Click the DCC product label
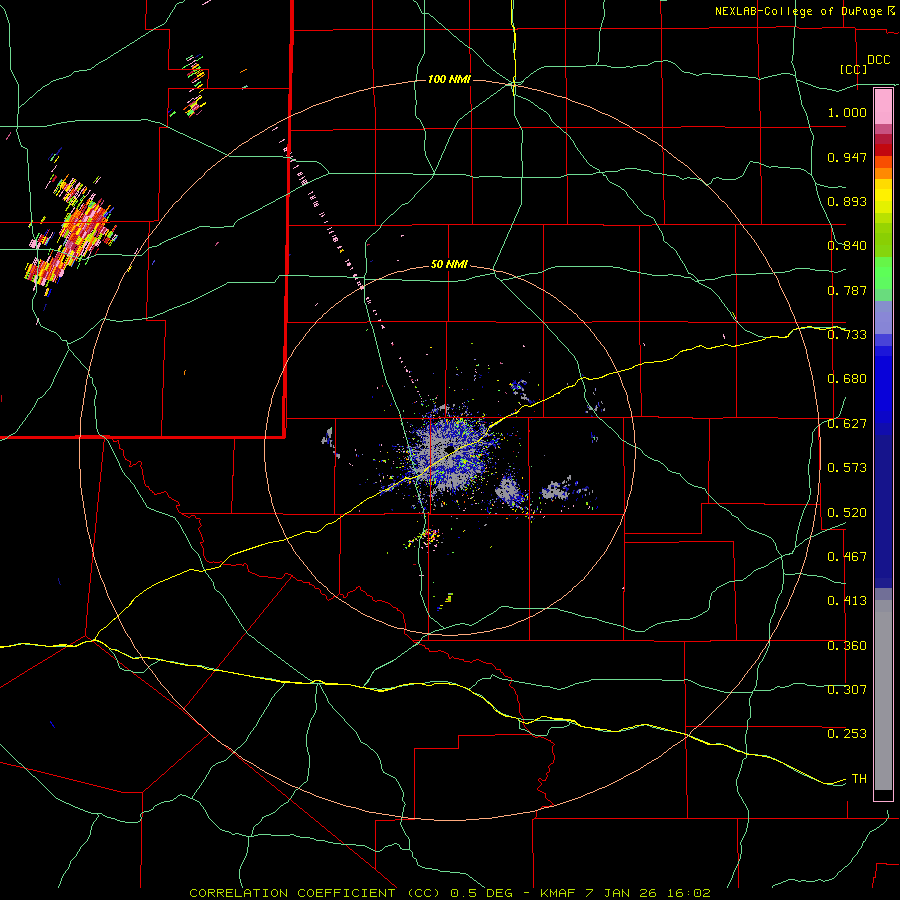The width and height of the screenshot is (900, 900). click(878, 60)
